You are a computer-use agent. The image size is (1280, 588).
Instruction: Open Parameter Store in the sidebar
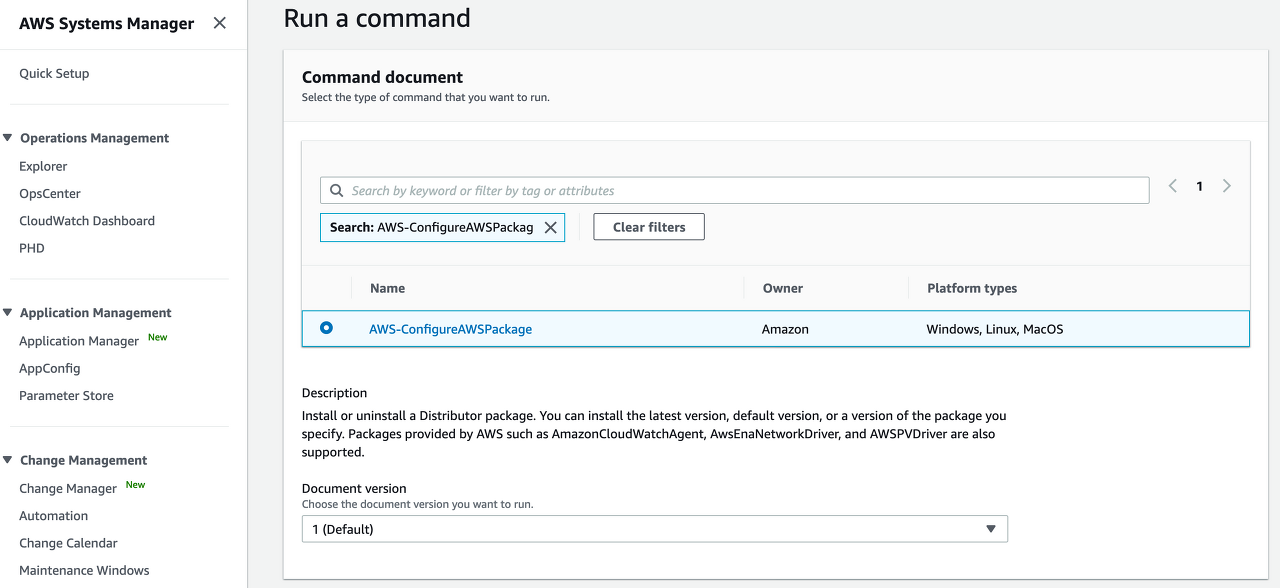point(66,396)
